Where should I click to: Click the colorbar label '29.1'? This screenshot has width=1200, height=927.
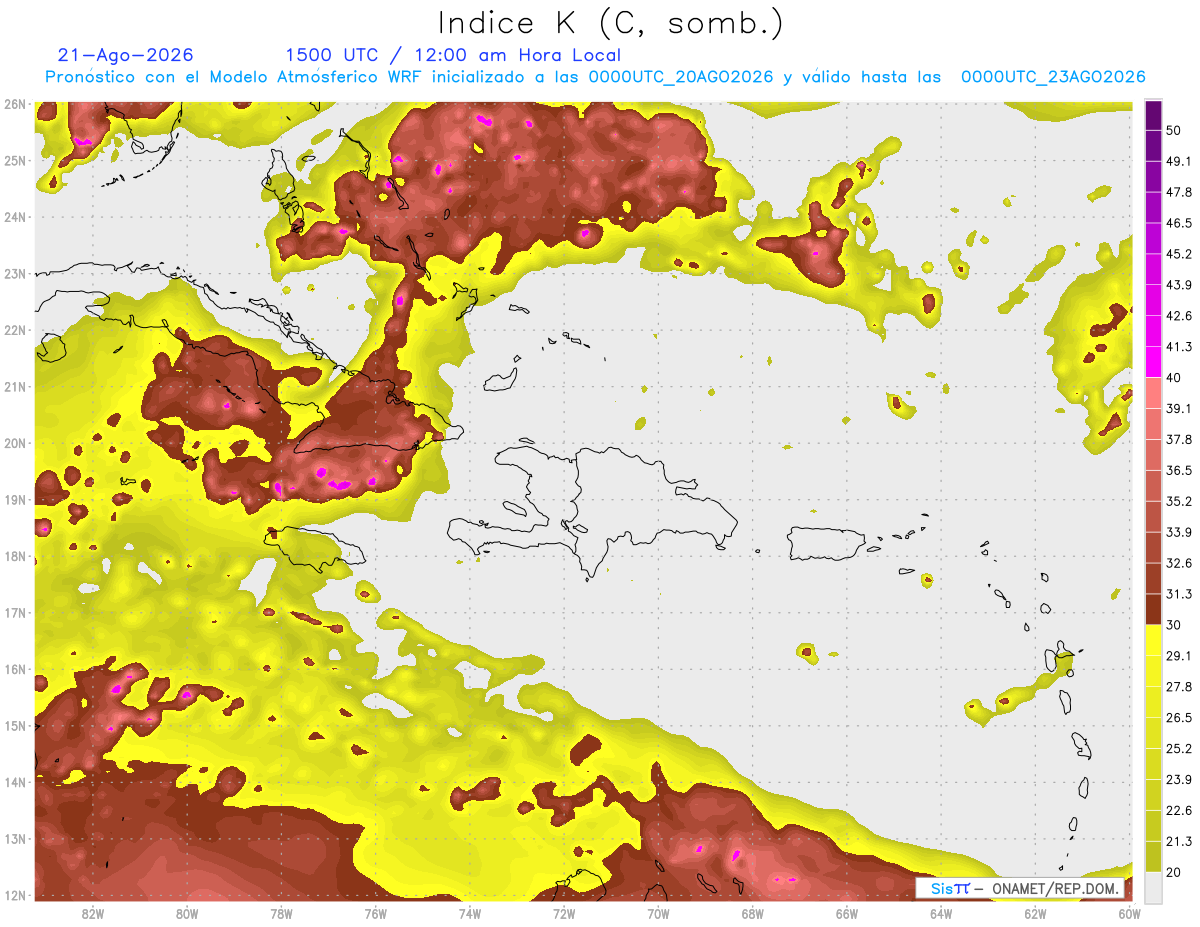tap(1178, 656)
